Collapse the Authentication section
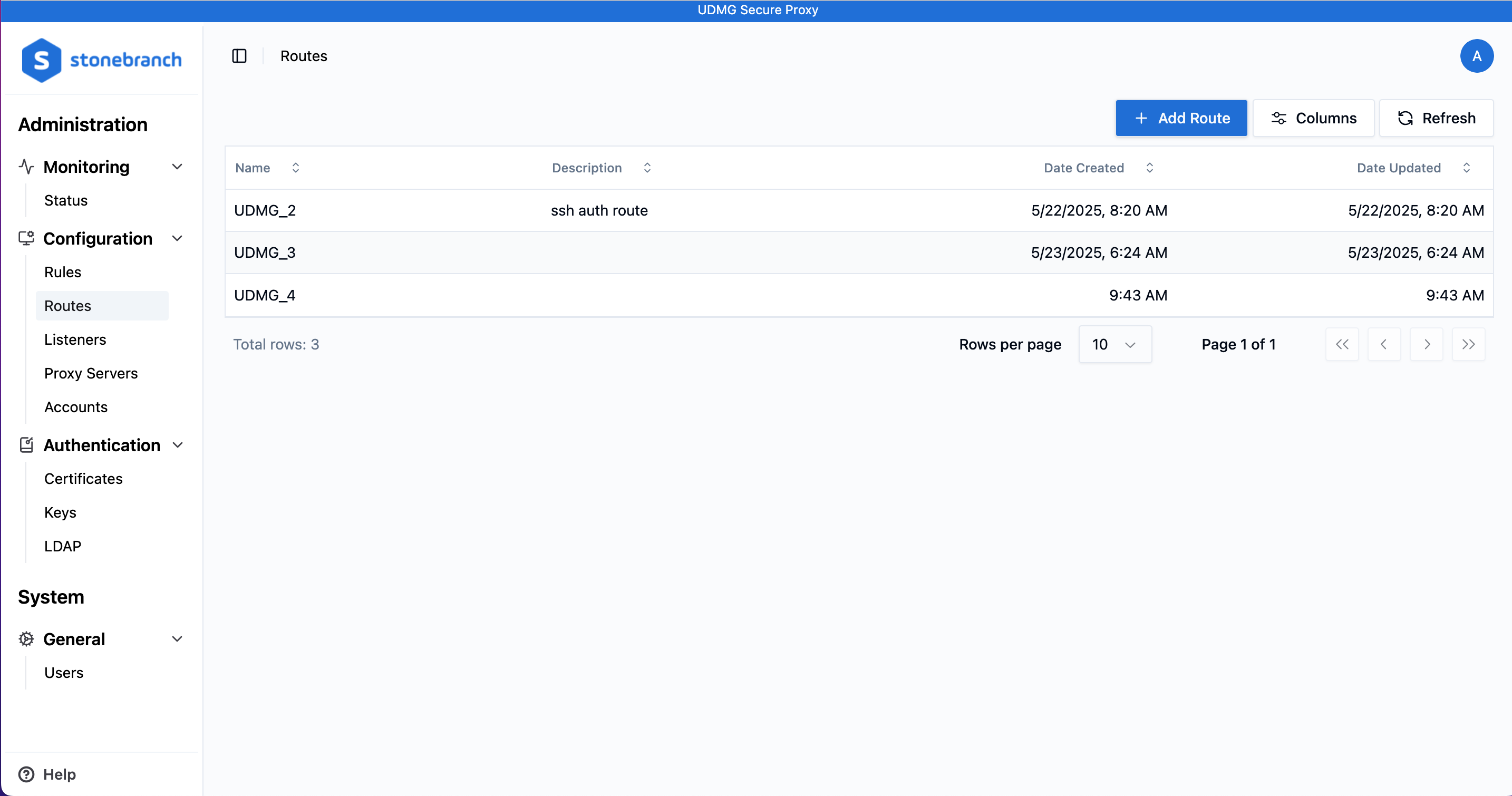1512x796 pixels. 177,445
